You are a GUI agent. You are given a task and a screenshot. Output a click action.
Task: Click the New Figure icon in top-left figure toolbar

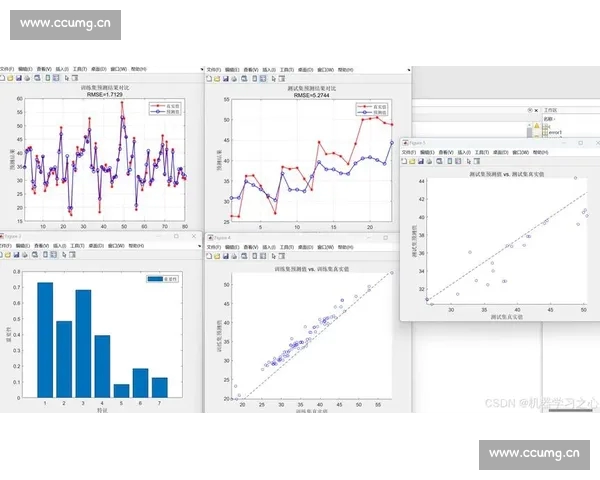4,77
